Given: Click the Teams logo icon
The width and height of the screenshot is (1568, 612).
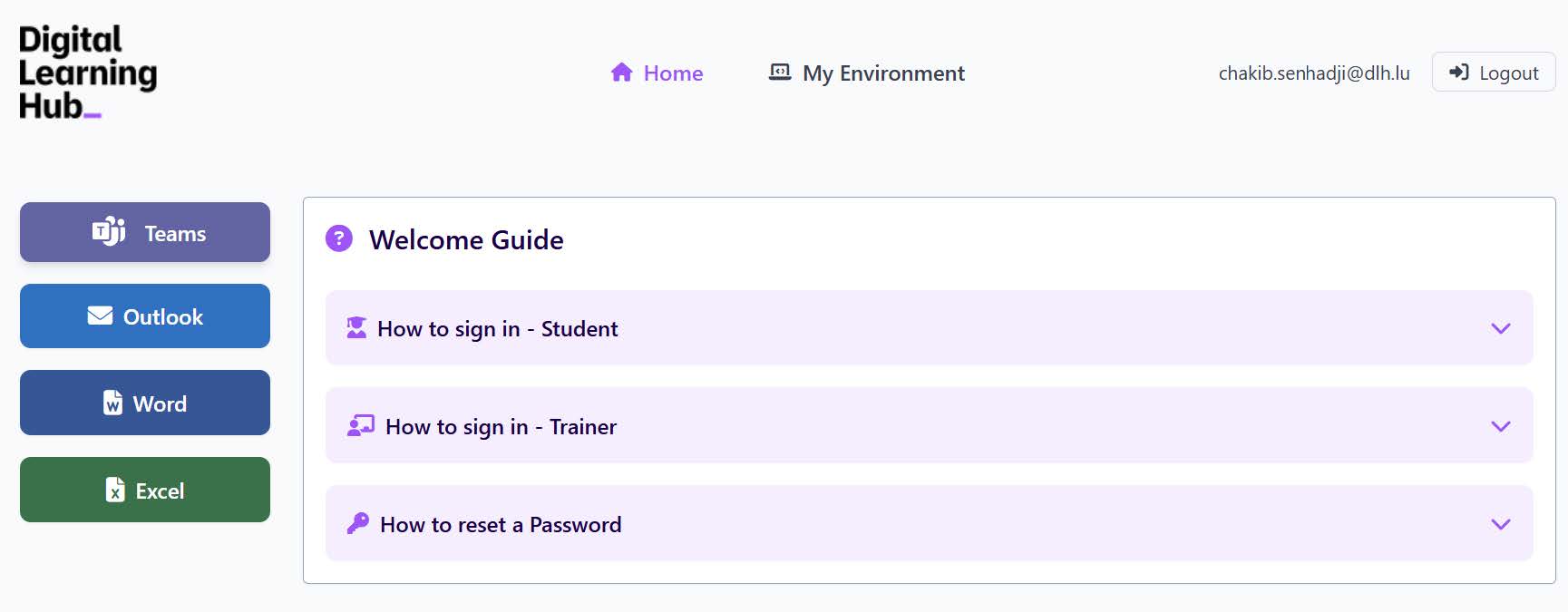Looking at the screenshot, I should pos(109,232).
